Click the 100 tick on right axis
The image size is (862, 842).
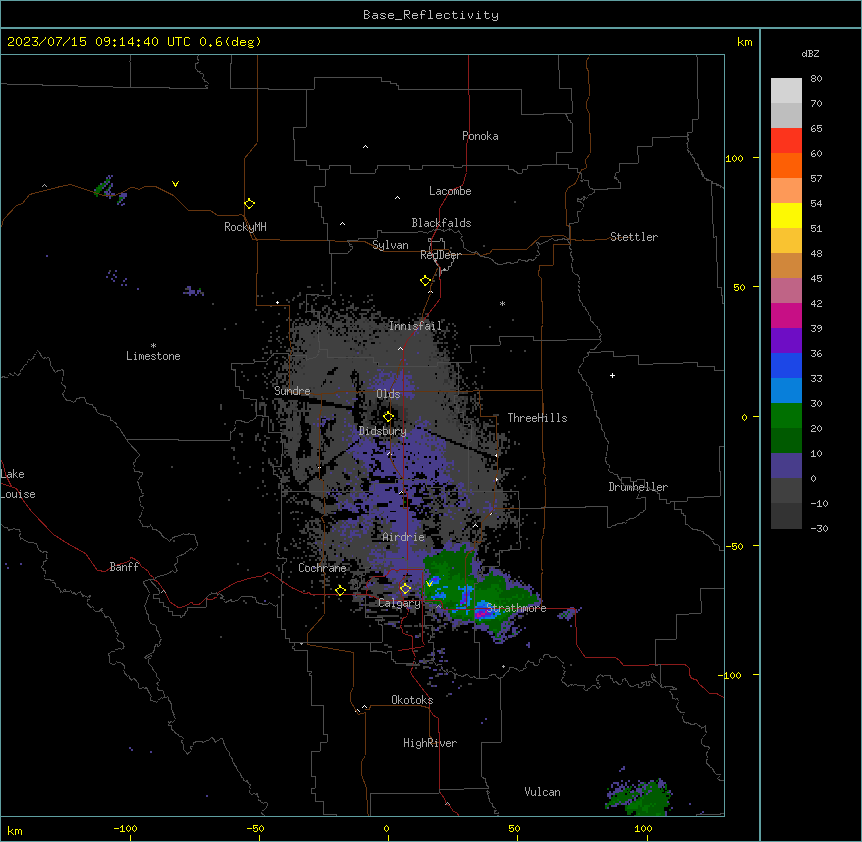point(734,158)
